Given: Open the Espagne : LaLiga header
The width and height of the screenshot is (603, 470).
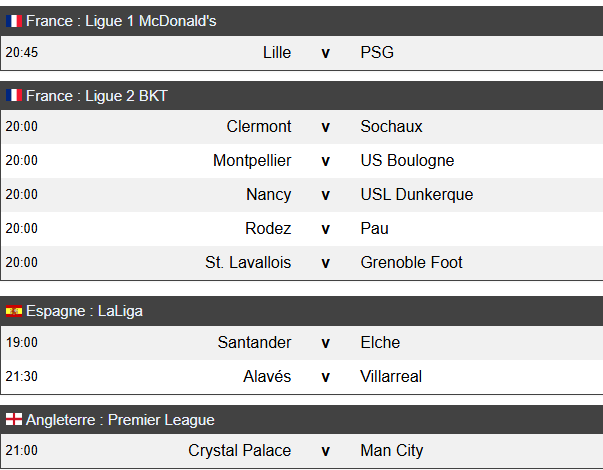Looking at the screenshot, I should click(x=302, y=311).
